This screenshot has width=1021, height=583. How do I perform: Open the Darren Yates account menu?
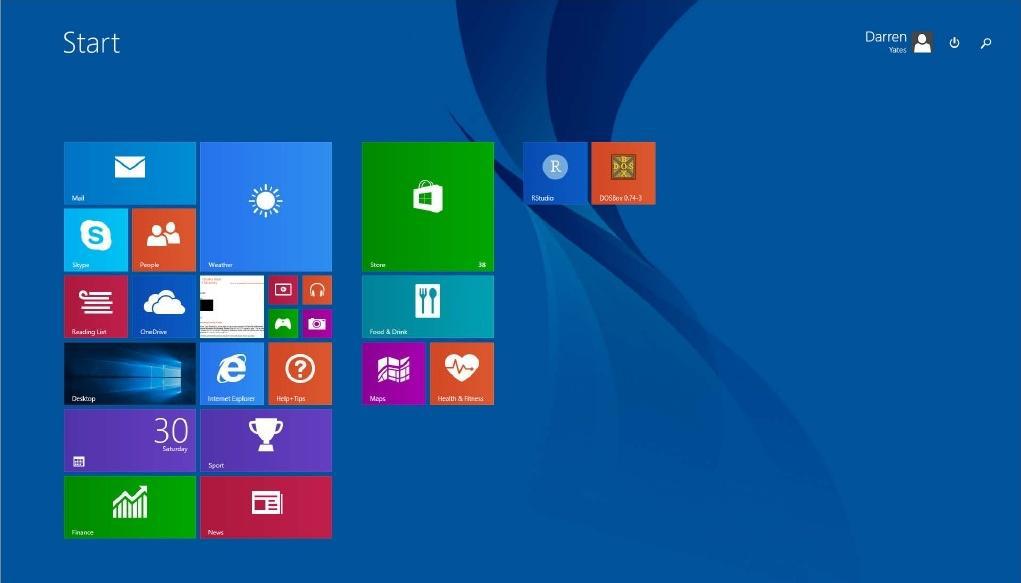[x=899, y=42]
